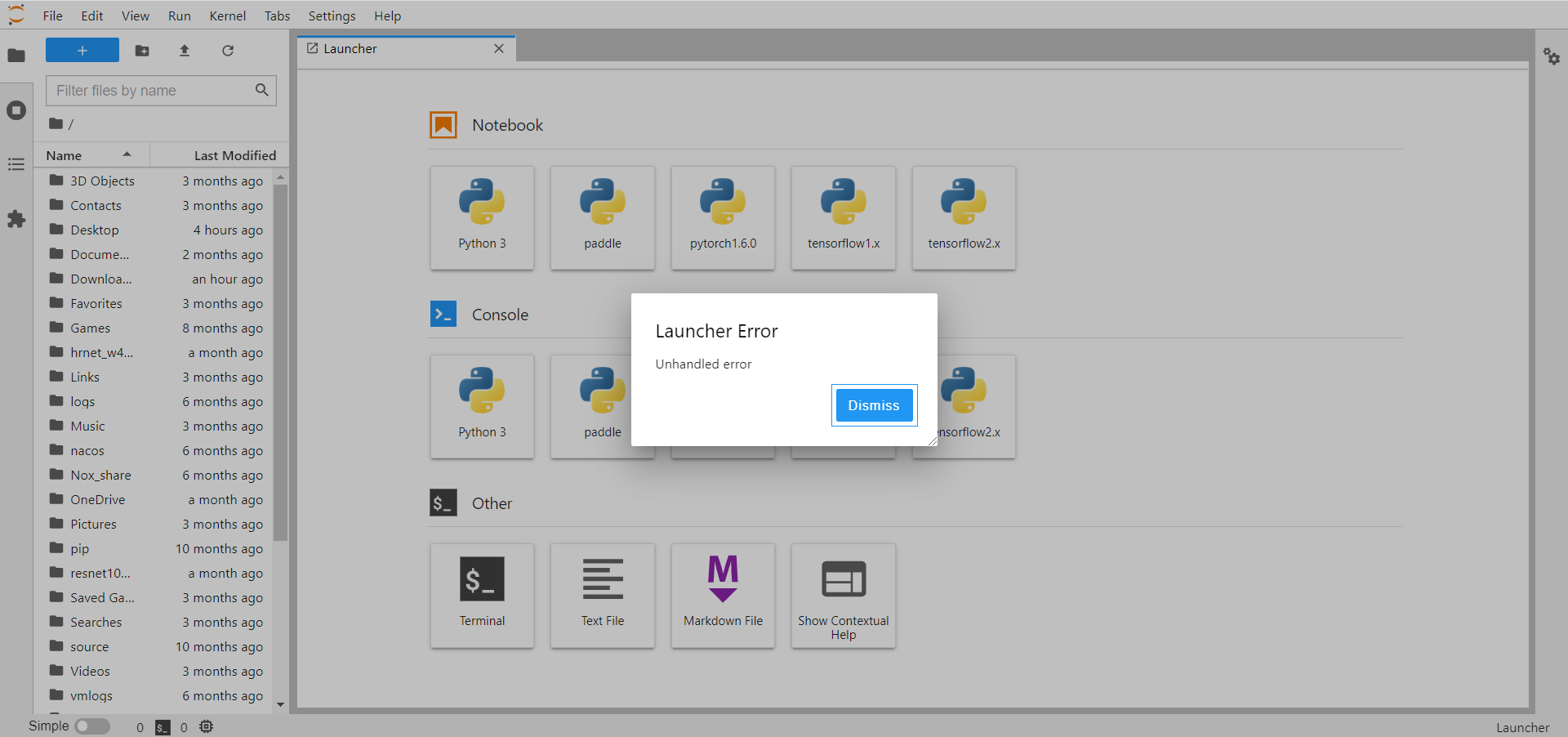Select the nacos folder
This screenshot has width=1568, height=737.
154,450
